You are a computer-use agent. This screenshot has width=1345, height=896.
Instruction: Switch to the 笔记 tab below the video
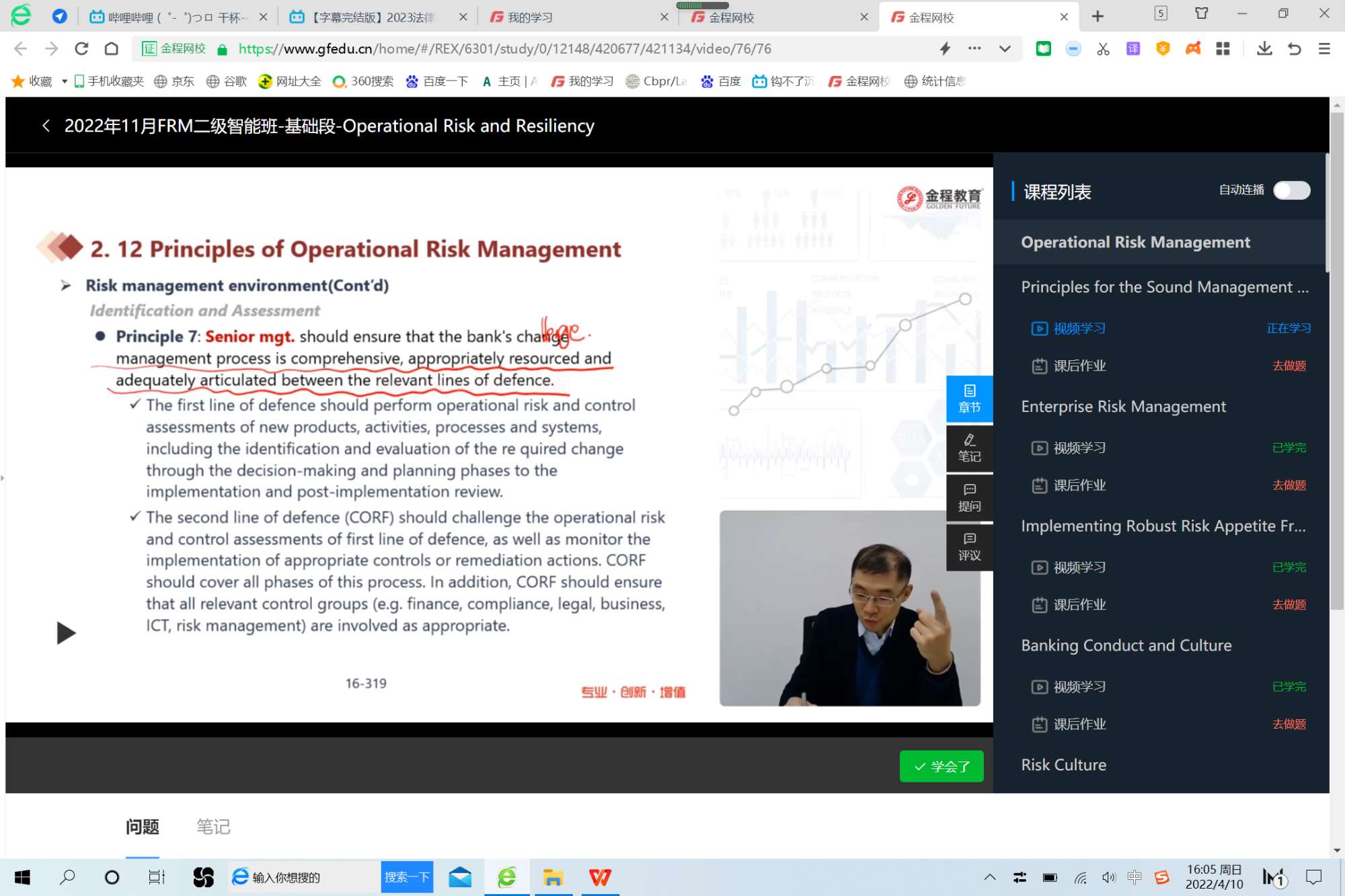coord(213,827)
